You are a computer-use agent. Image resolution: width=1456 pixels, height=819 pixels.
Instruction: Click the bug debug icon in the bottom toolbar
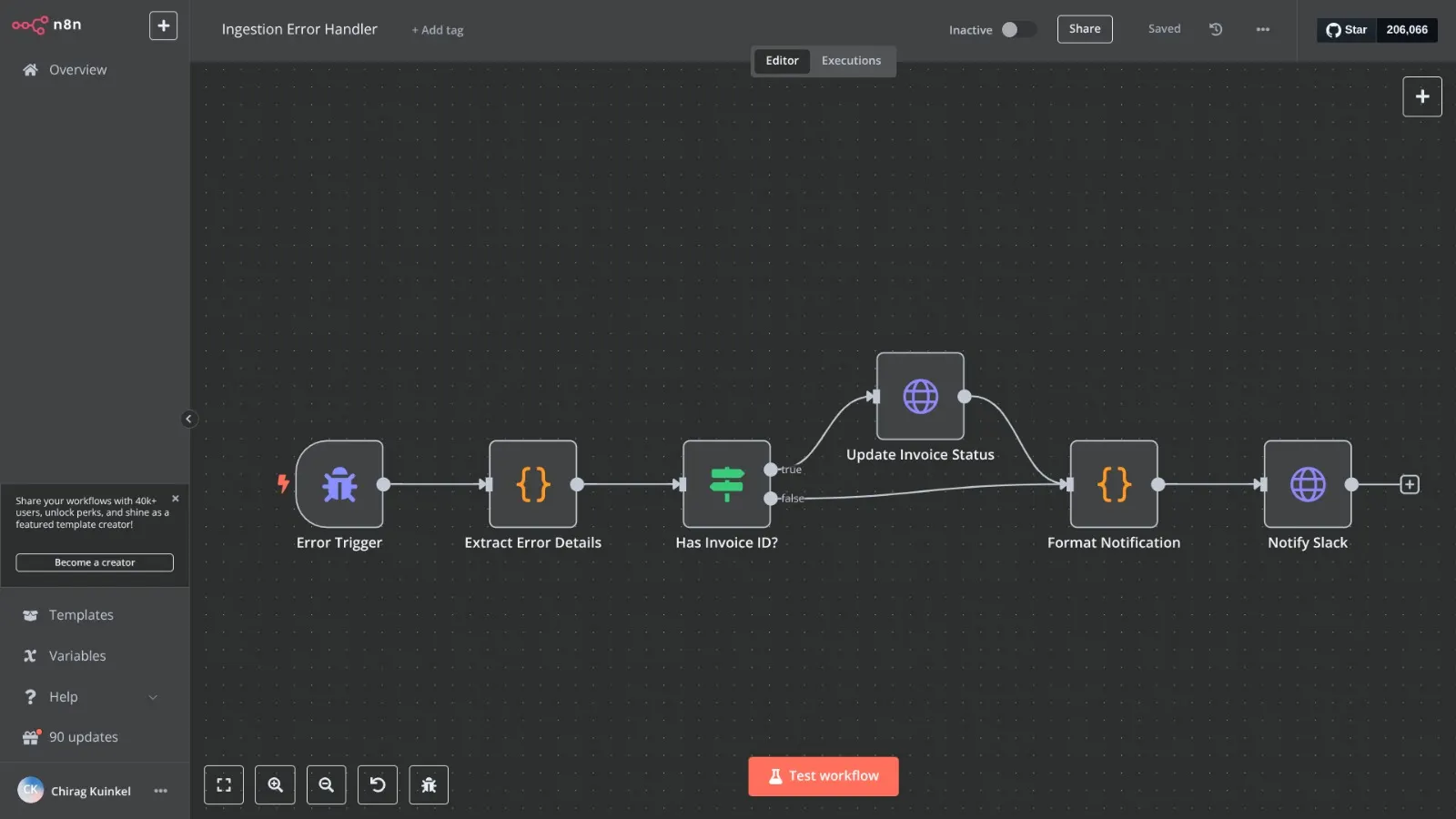(429, 784)
